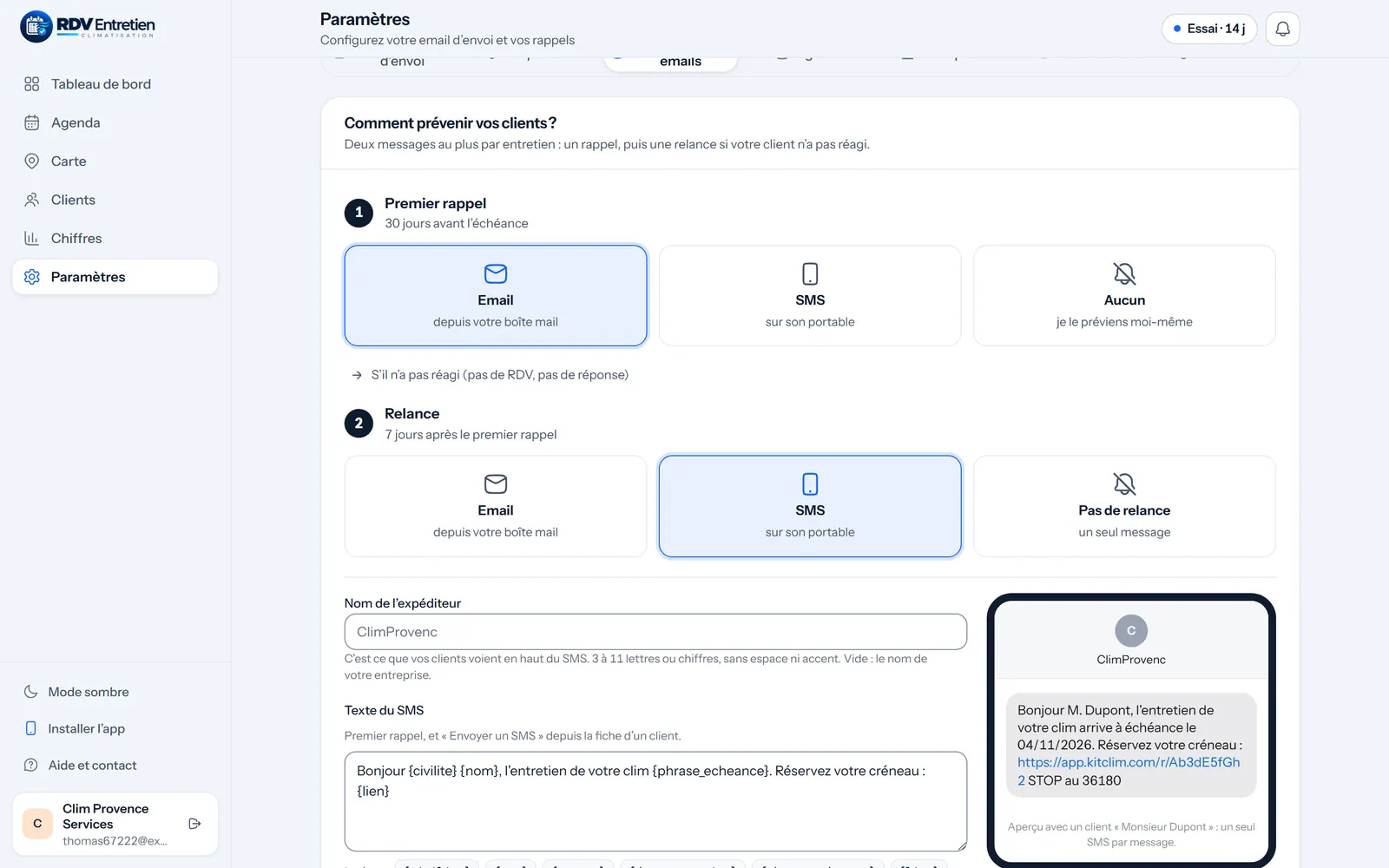The image size is (1389, 868).
Task: Click the "30 jours avant l'échéance" text
Action: point(457,223)
